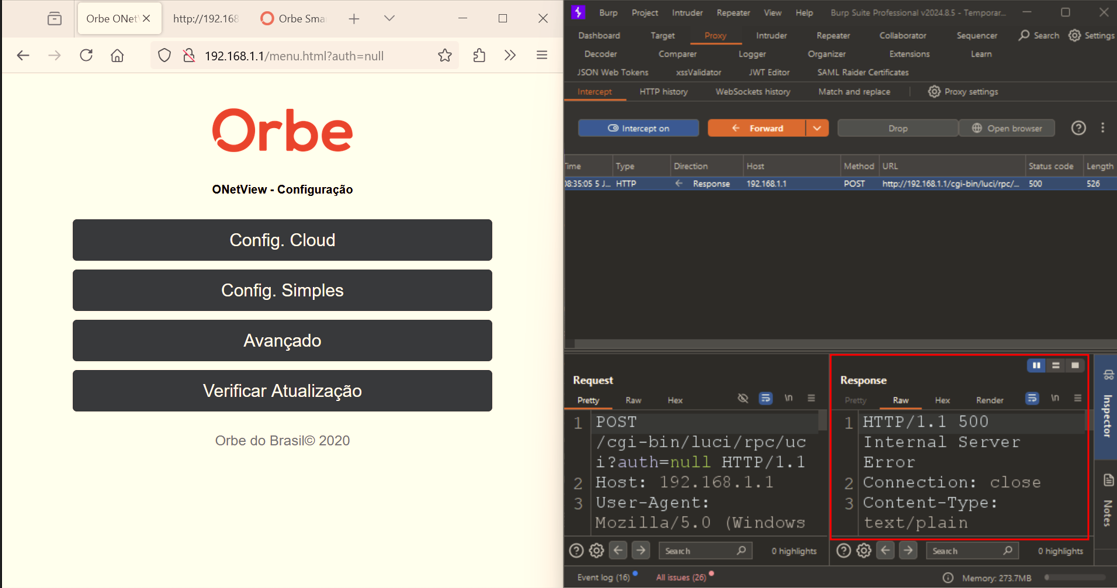Viewport: 1117px width, 588px height.
Task: Open the Intercept three-dot options menu
Action: (1103, 128)
